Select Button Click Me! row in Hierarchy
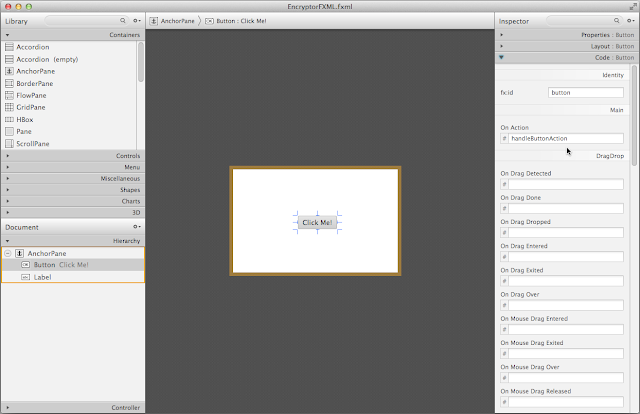640x414 pixels. 73,265
